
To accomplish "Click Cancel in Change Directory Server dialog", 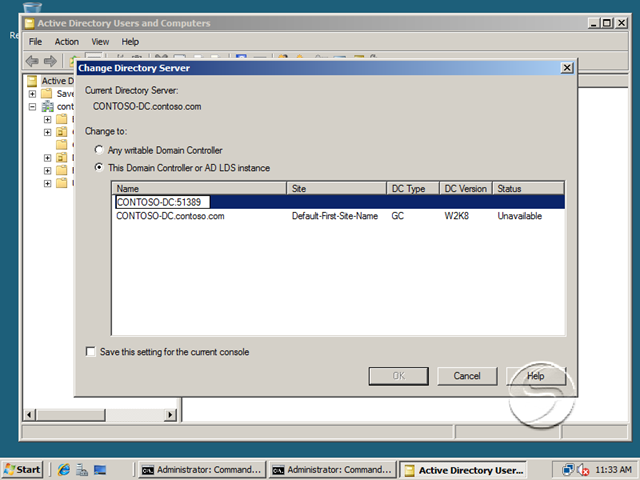I will click(x=467, y=376).
